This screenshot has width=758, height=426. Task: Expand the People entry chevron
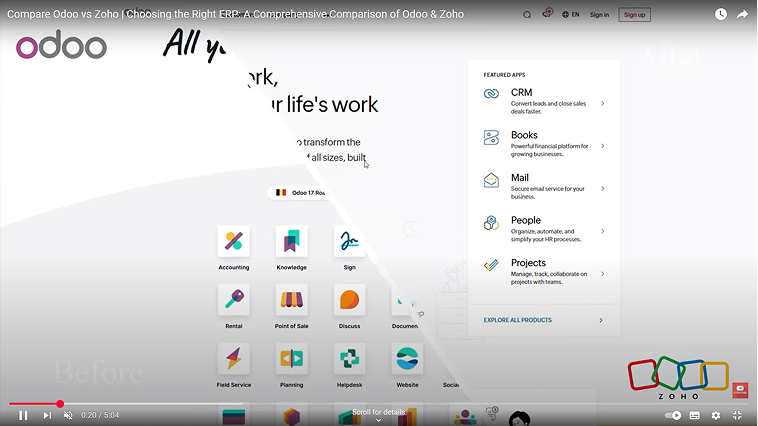602,231
